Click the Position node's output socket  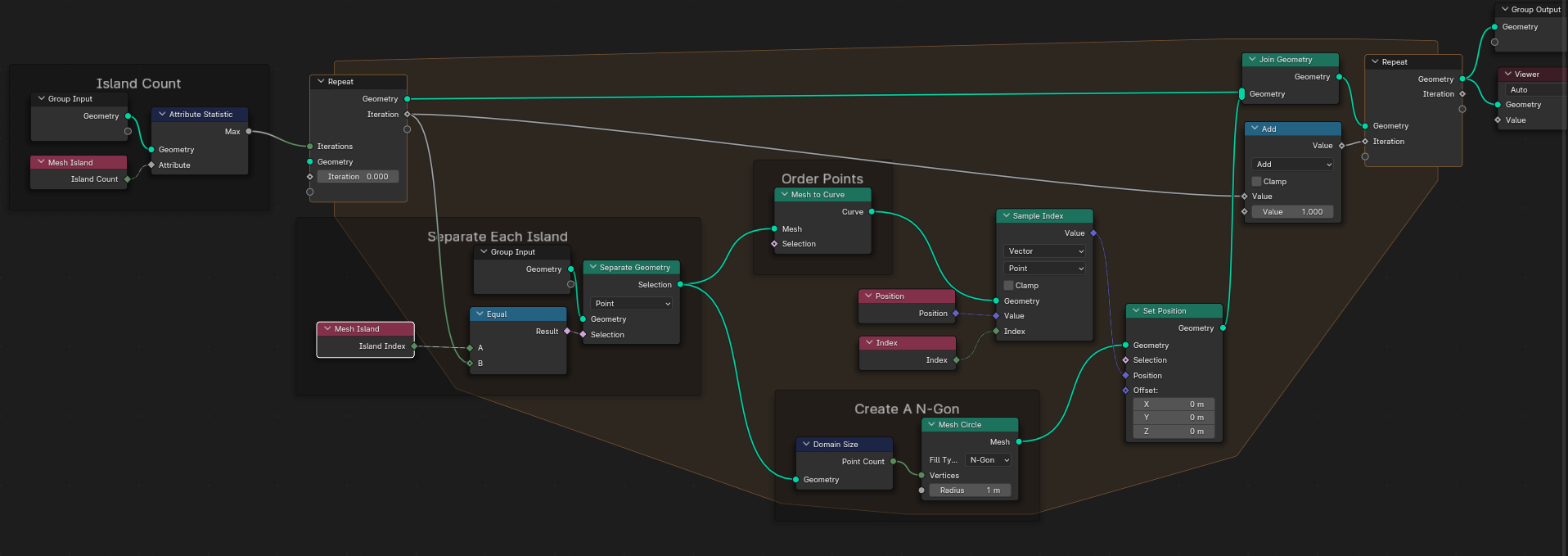point(956,313)
